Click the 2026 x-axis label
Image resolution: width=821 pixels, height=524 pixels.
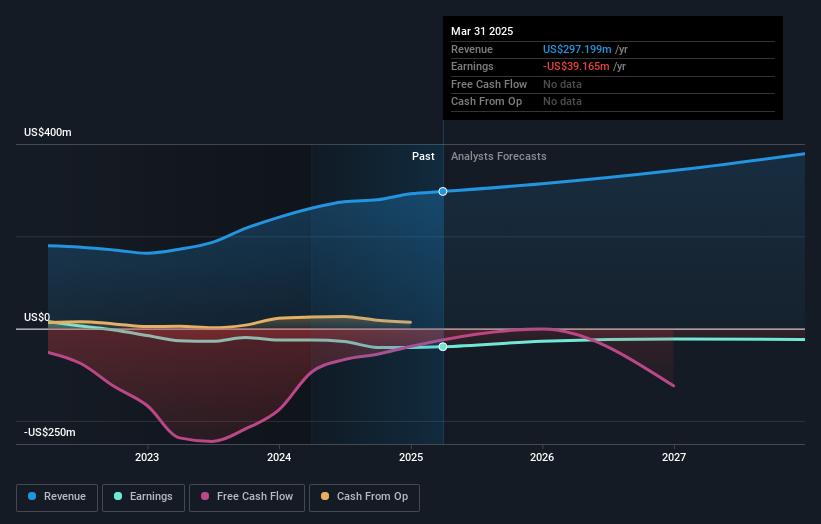click(542, 458)
